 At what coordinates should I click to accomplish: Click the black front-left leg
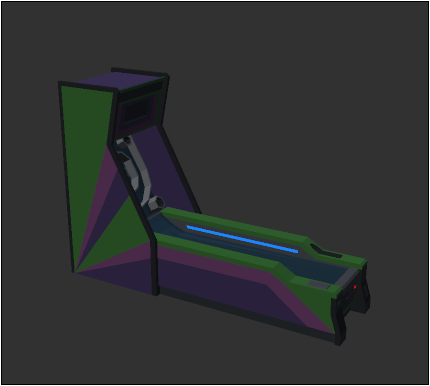coord(339,322)
